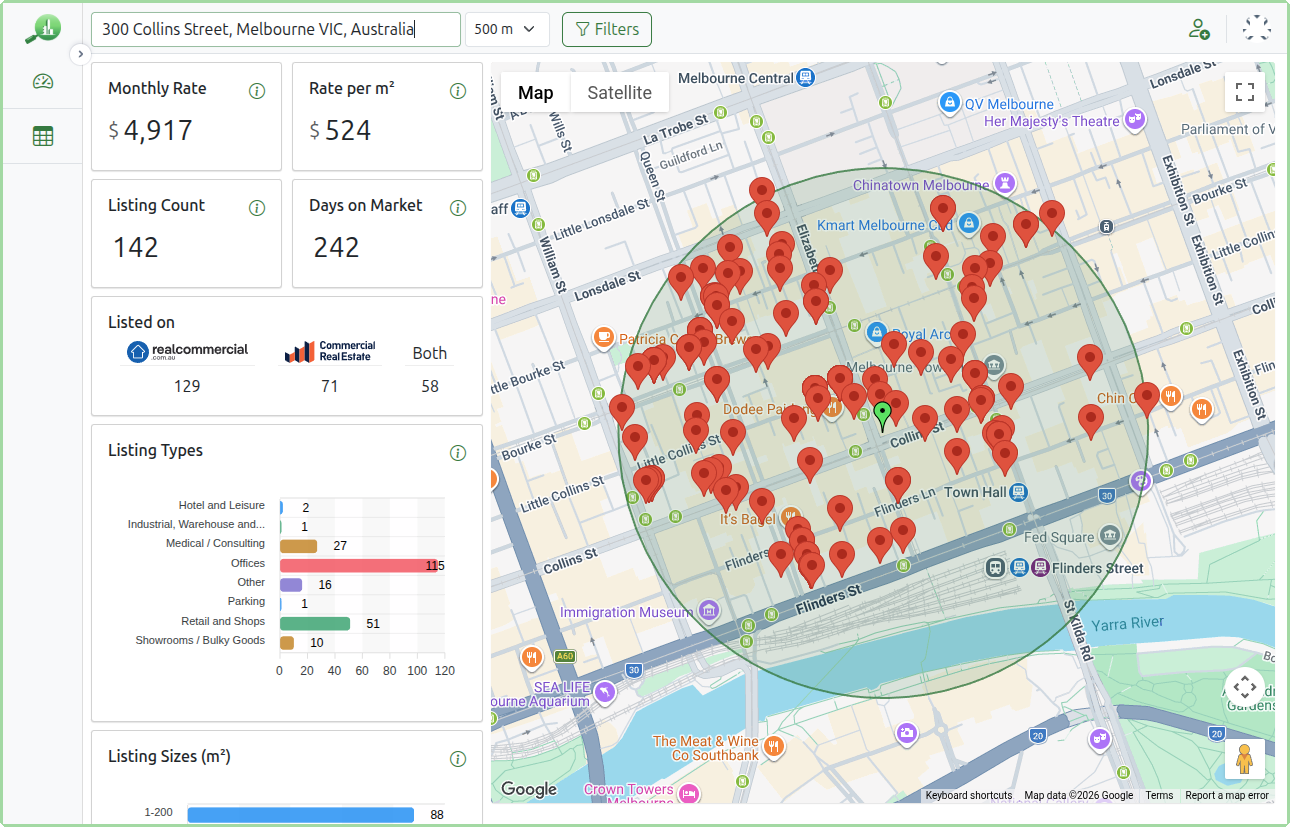Click the Offices bar in chart

pos(360,566)
